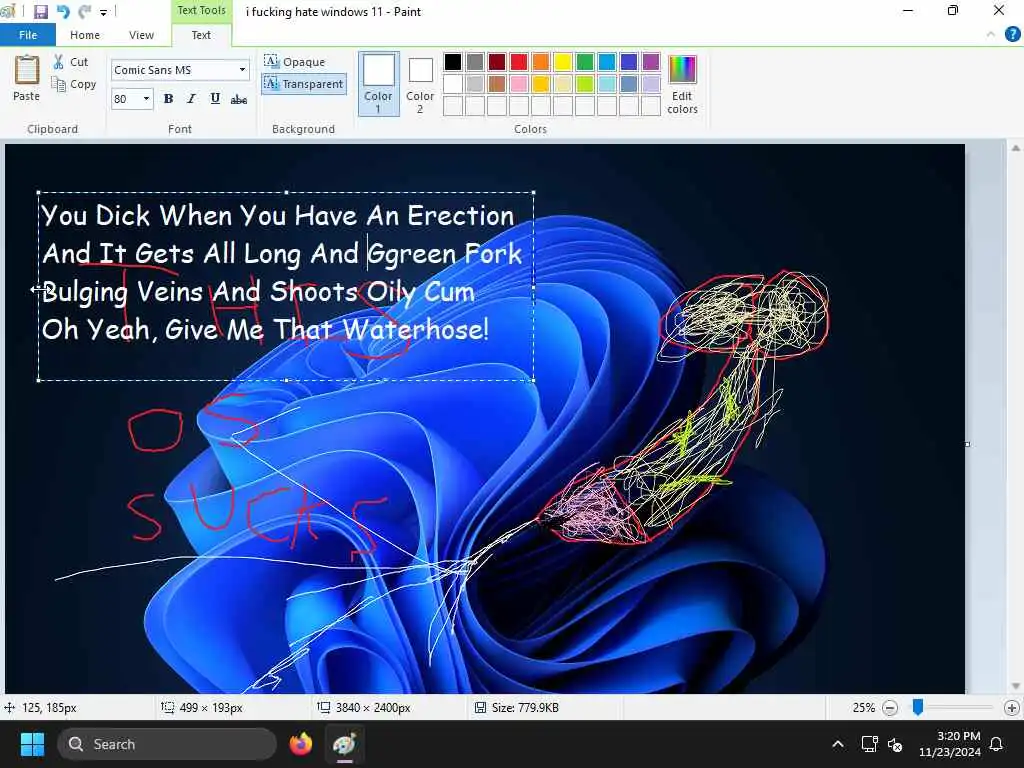Set text background to Opaque

[x=295, y=62]
